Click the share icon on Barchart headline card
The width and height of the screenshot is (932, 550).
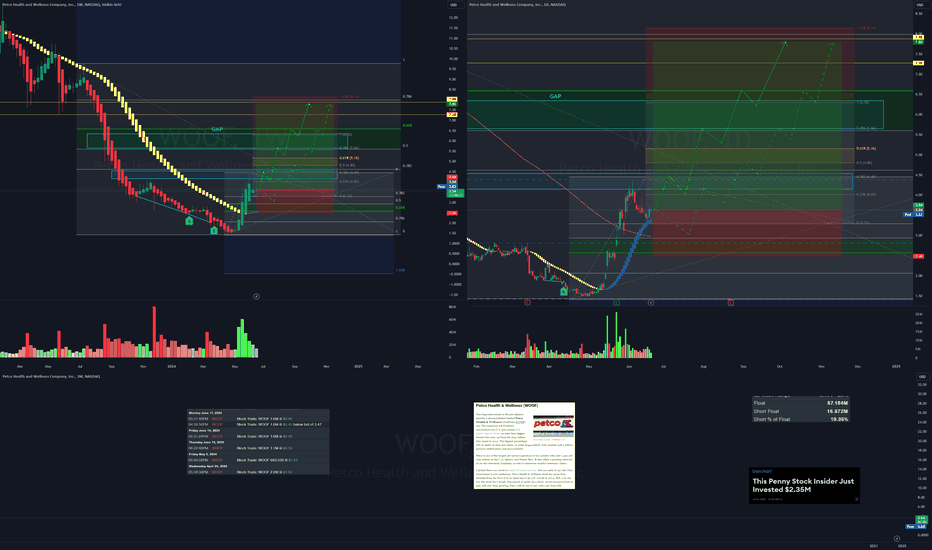856,499
